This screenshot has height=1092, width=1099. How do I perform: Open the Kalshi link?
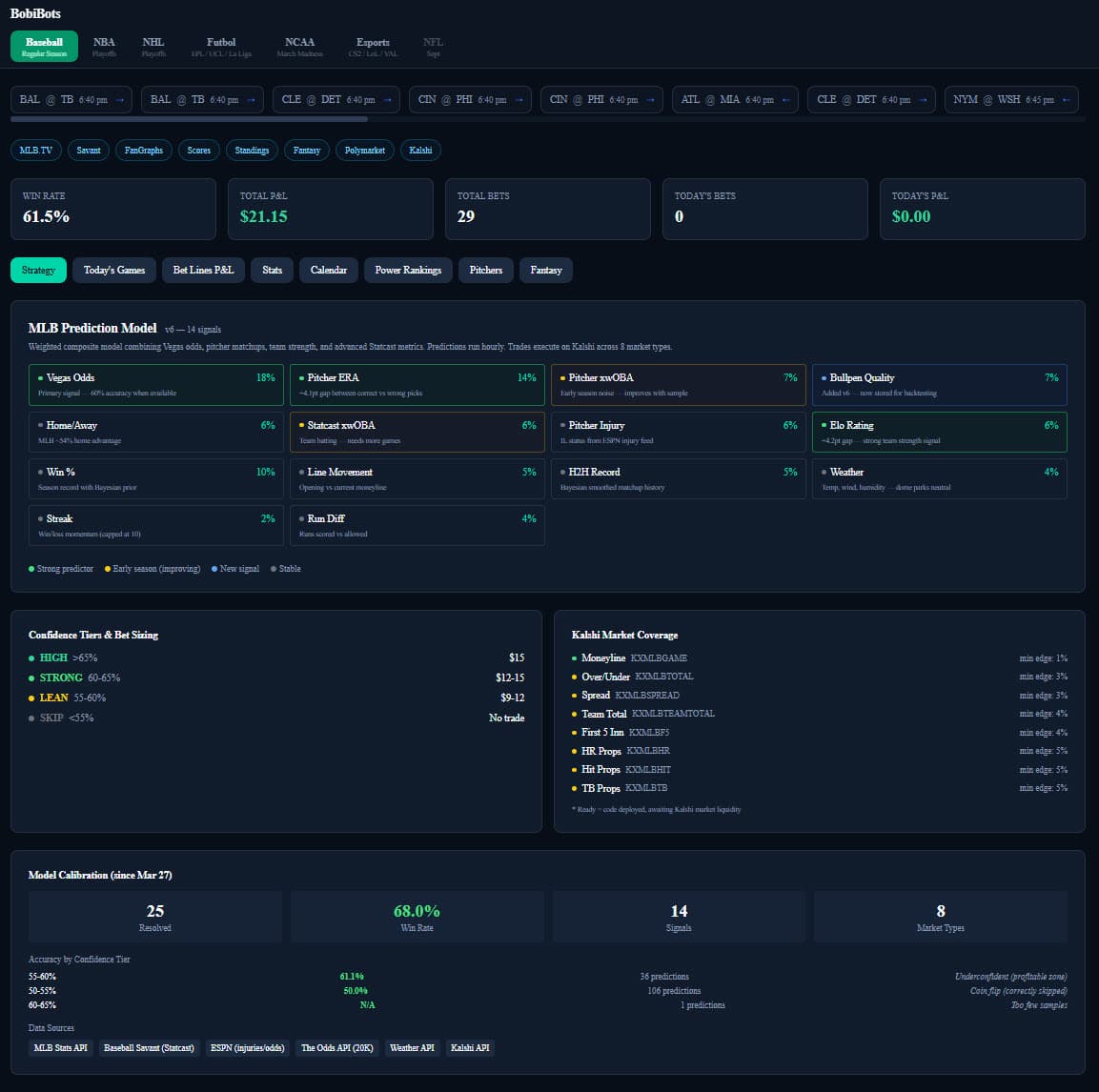tap(420, 150)
